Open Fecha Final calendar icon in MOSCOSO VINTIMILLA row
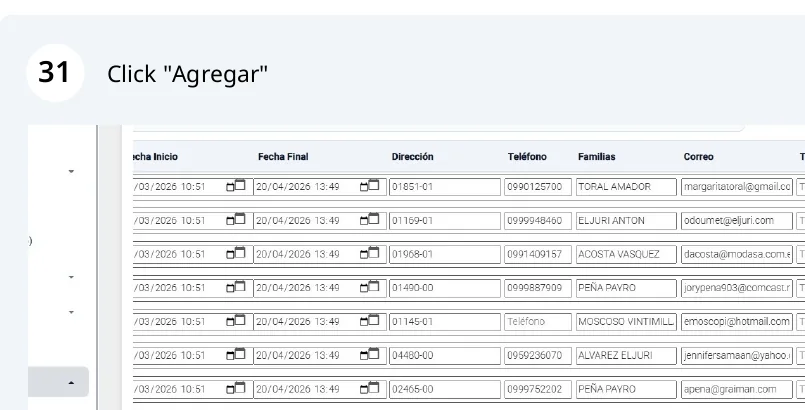The width and height of the screenshot is (805, 410). [x=370, y=321]
